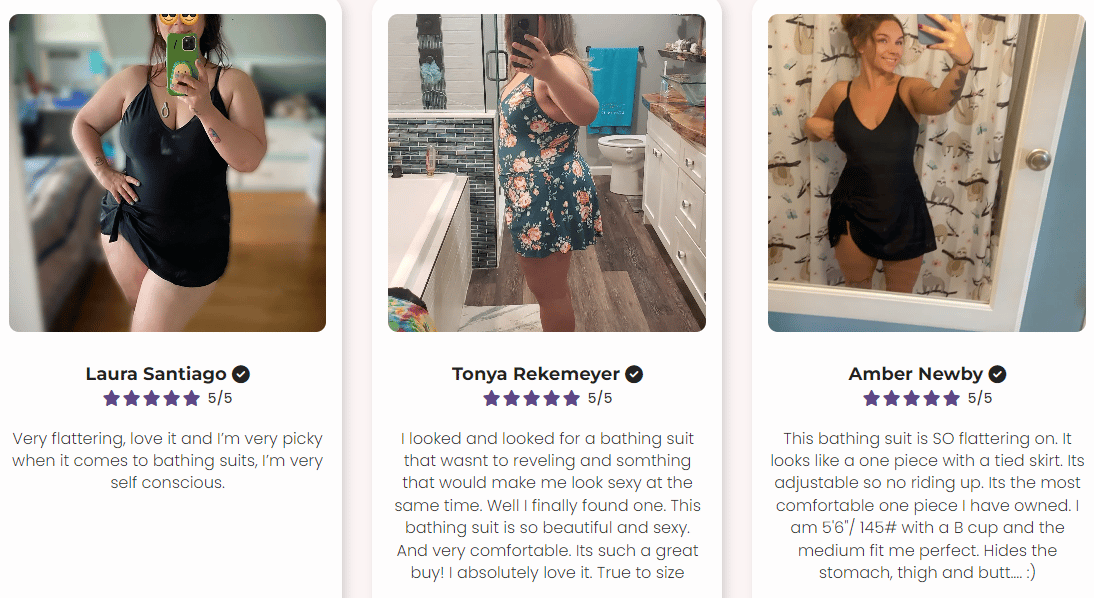Screen dimensions: 1094x598
Task: Click the last star in Amber Newby's rating
Action: click(x=951, y=398)
